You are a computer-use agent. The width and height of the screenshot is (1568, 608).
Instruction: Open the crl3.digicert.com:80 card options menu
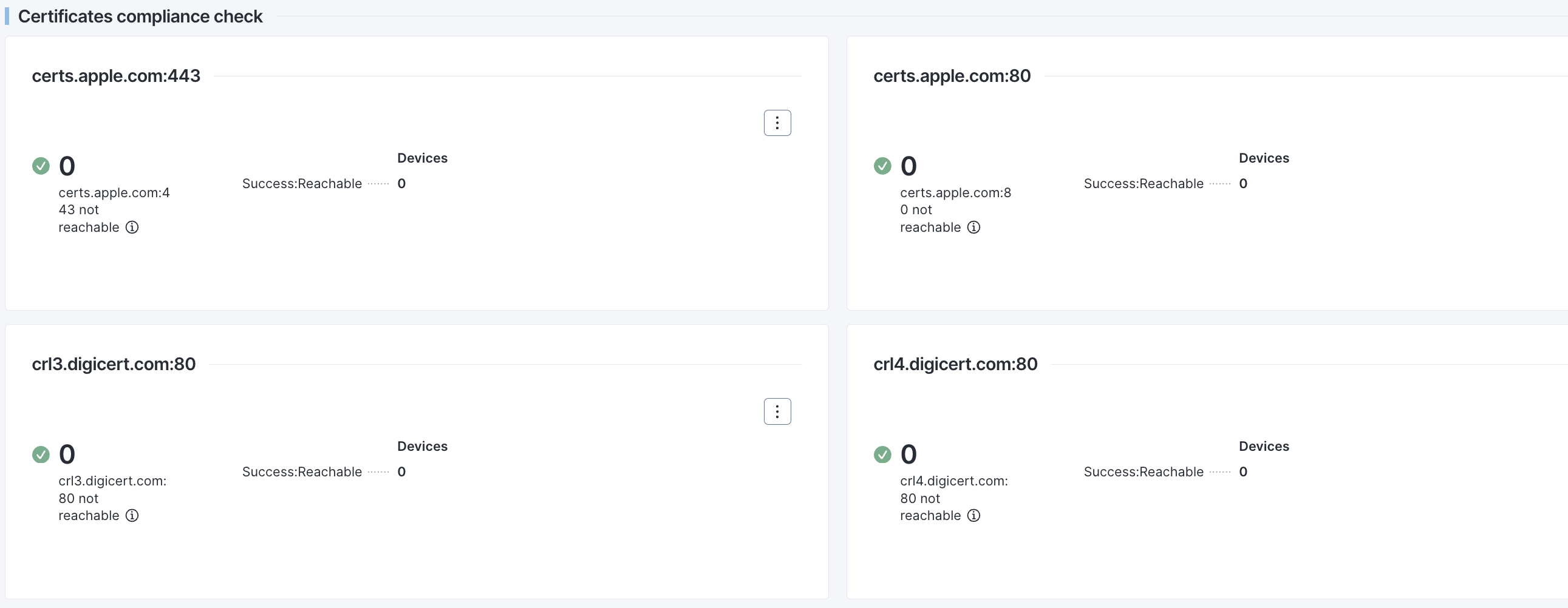click(x=777, y=411)
